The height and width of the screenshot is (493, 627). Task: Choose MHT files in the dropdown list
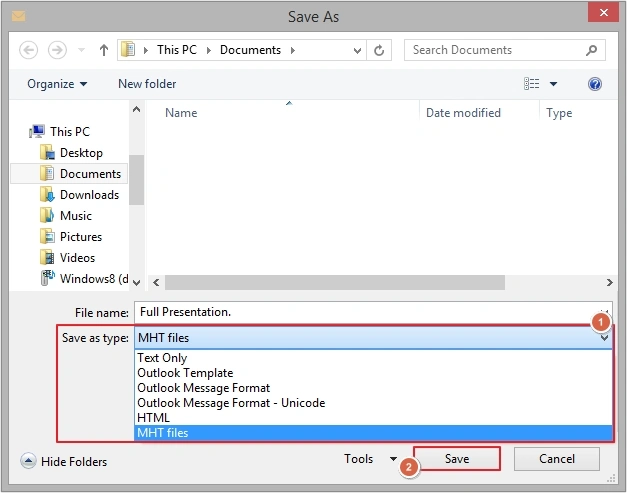373,433
